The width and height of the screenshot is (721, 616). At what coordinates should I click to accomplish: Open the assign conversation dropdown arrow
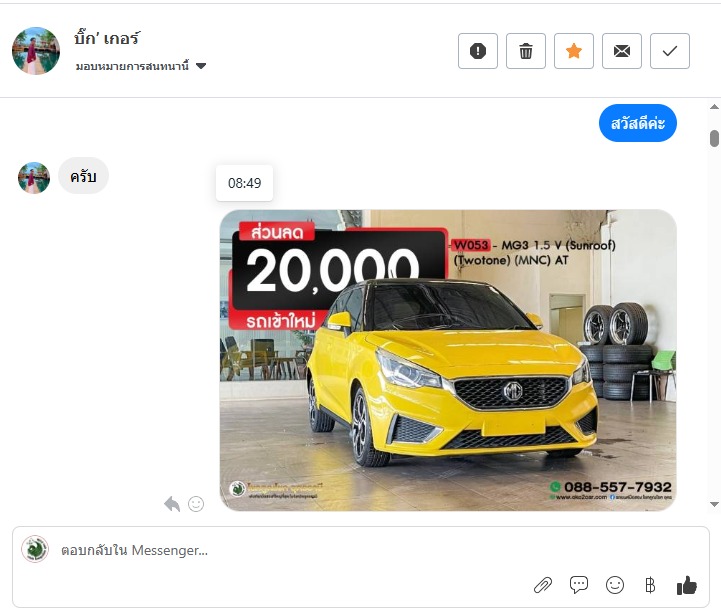coord(200,66)
